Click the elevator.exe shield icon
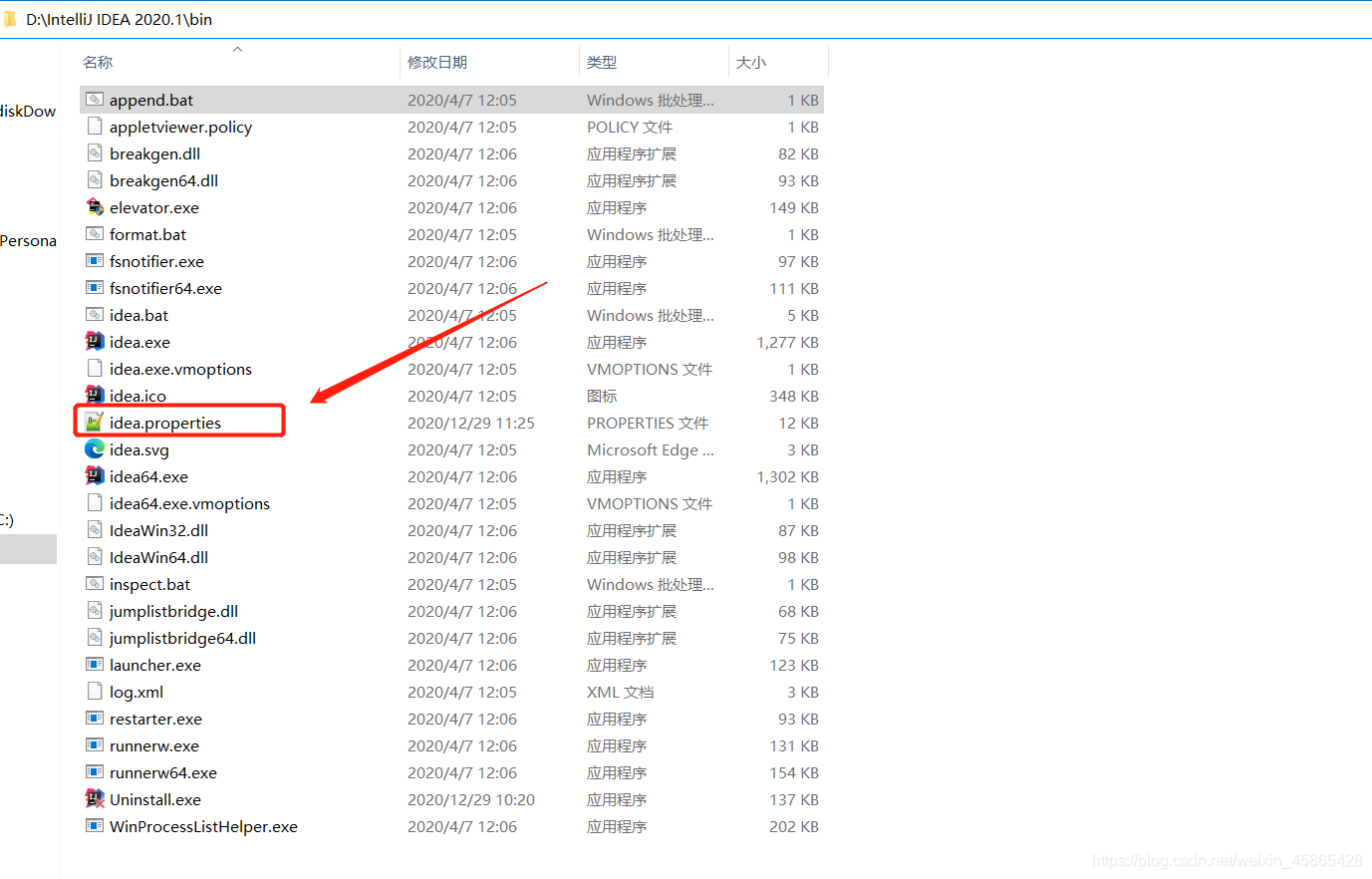 point(95,207)
